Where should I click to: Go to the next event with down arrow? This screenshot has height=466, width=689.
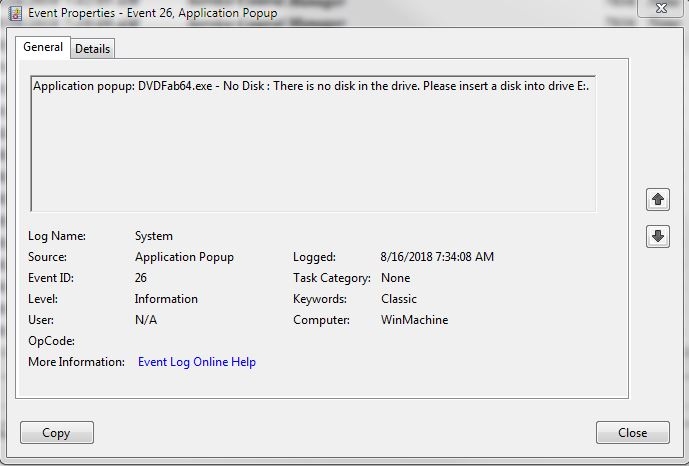click(657, 237)
